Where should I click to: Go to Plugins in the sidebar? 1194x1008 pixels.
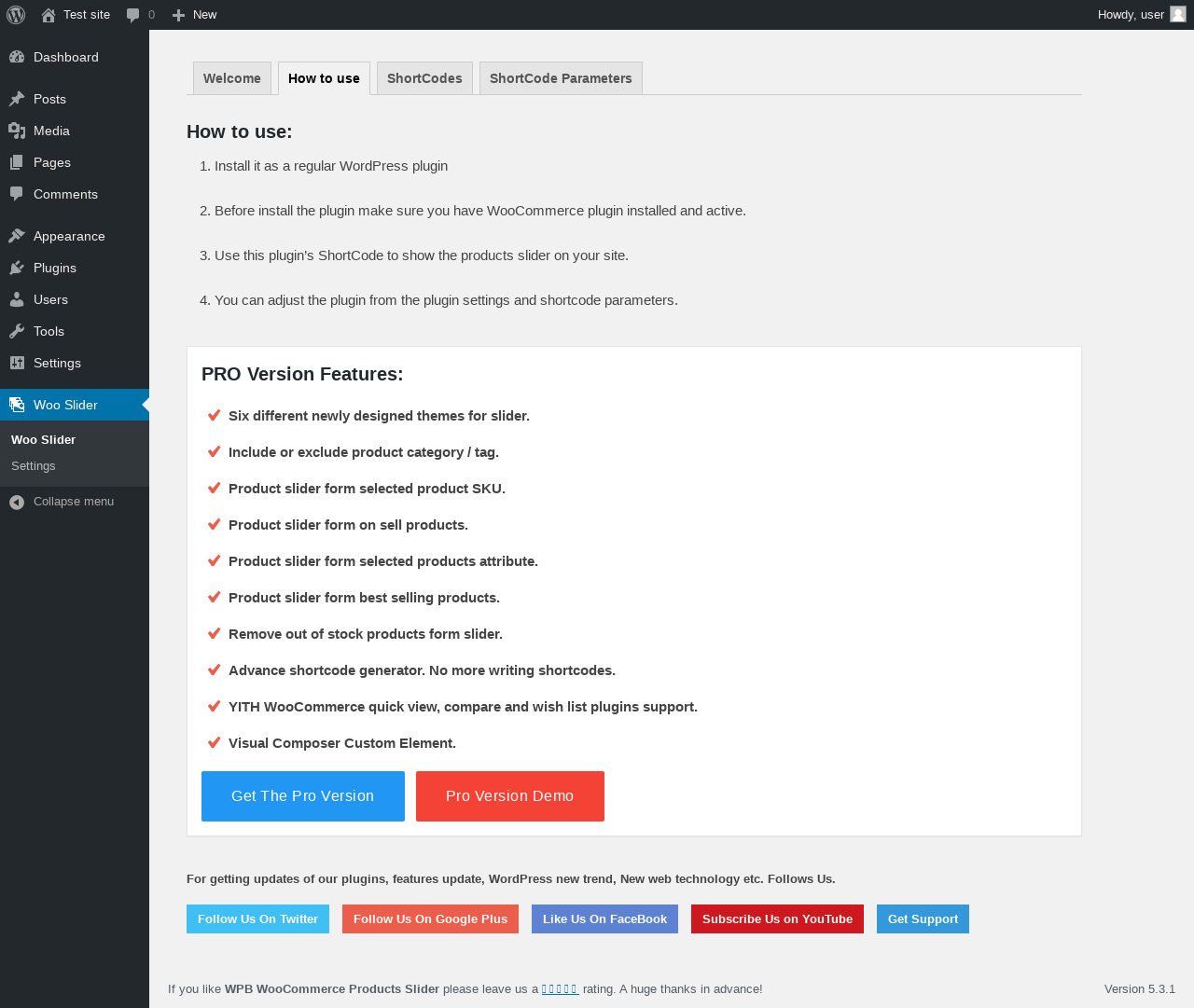75,268
